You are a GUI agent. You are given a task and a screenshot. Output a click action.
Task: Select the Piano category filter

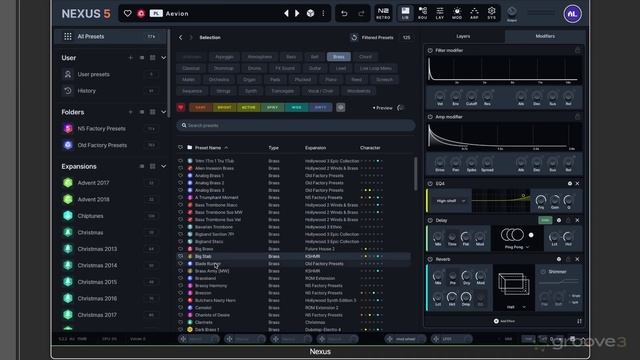tap(331, 80)
